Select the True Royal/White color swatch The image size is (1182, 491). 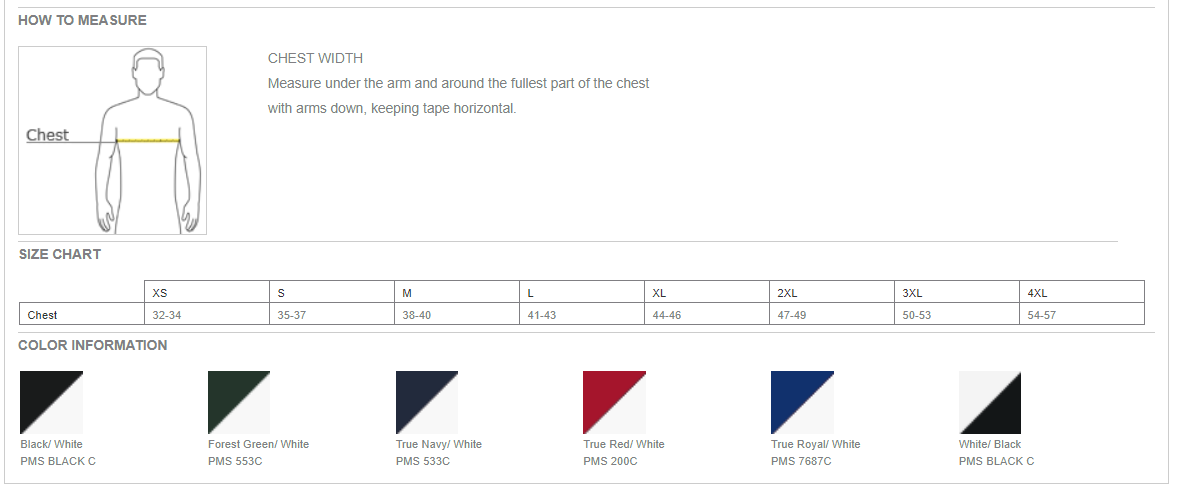click(802, 403)
